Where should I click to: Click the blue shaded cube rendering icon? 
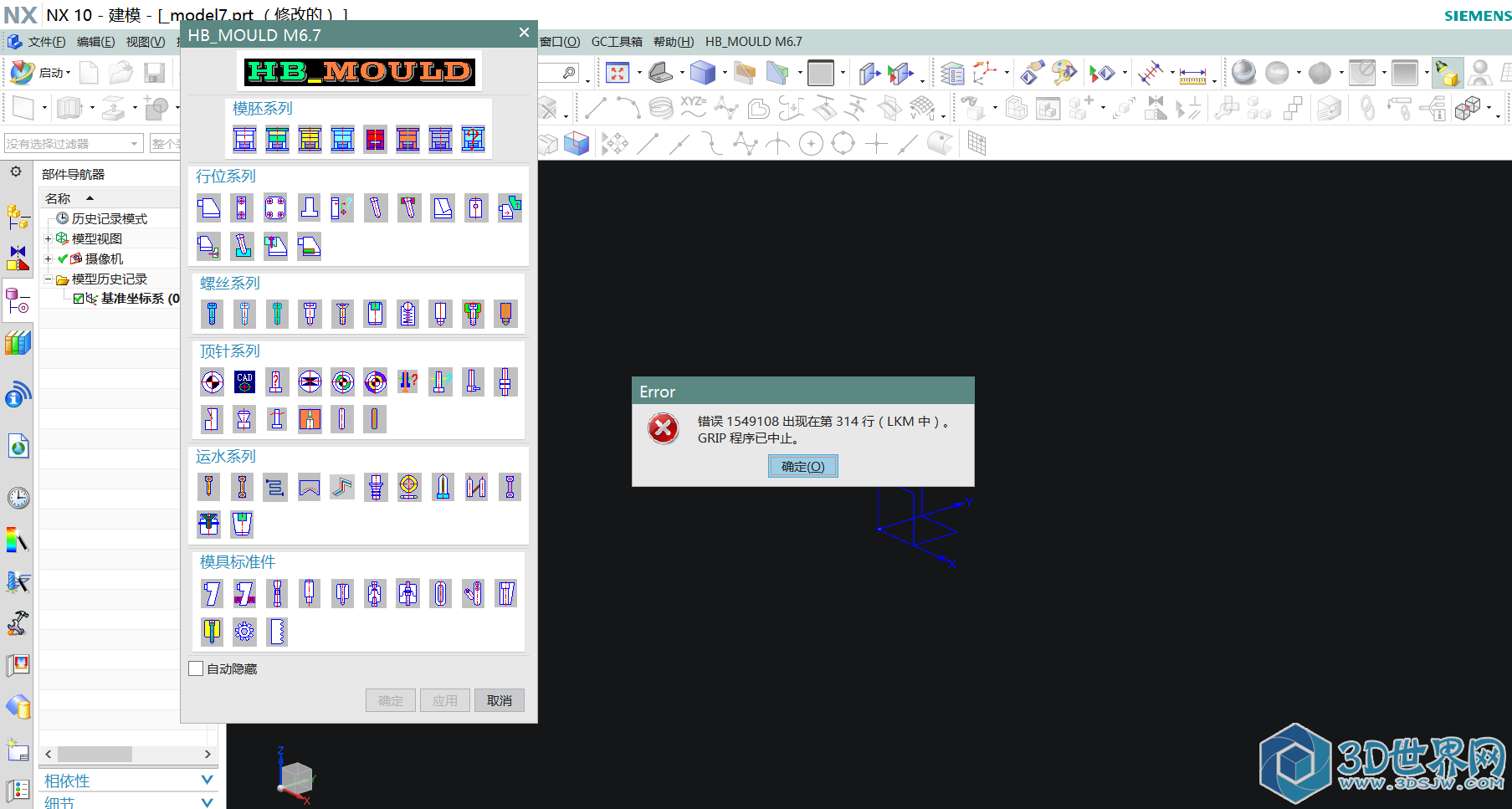click(x=702, y=73)
